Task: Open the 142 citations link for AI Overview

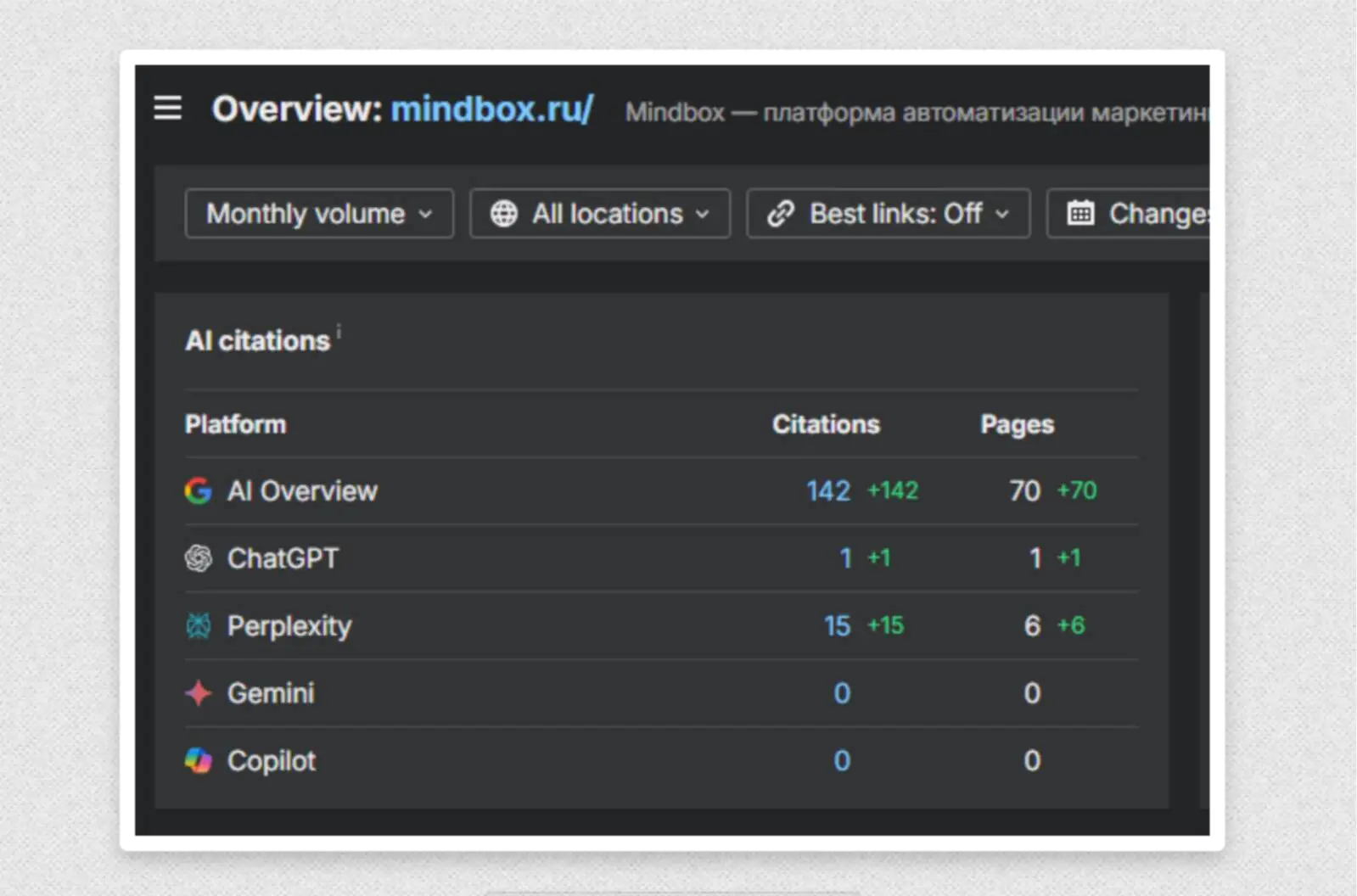Action: (828, 491)
